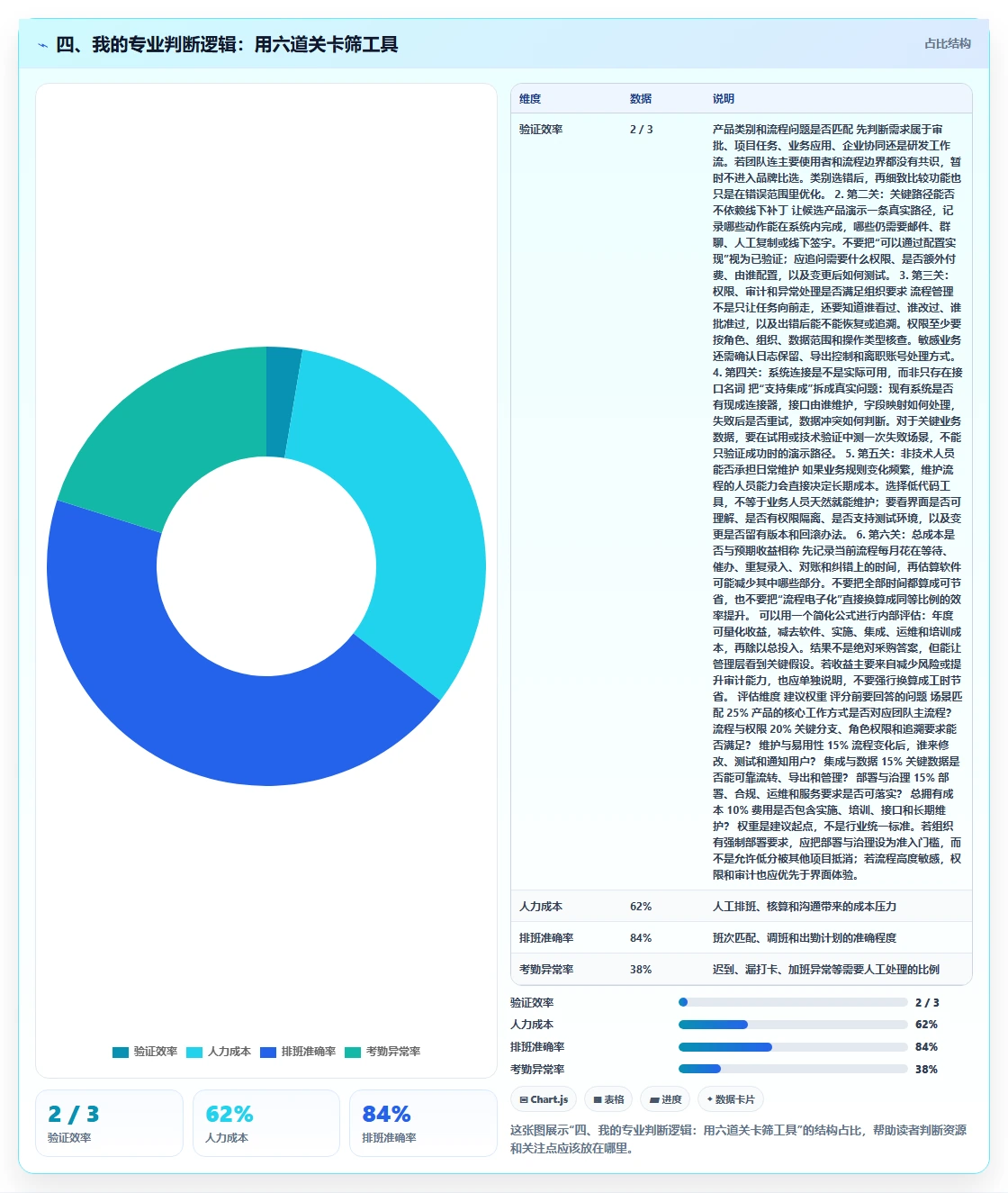Click the 排班准确率 legend label under the chart
This screenshot has height=1193, width=1008.
tap(309, 1052)
